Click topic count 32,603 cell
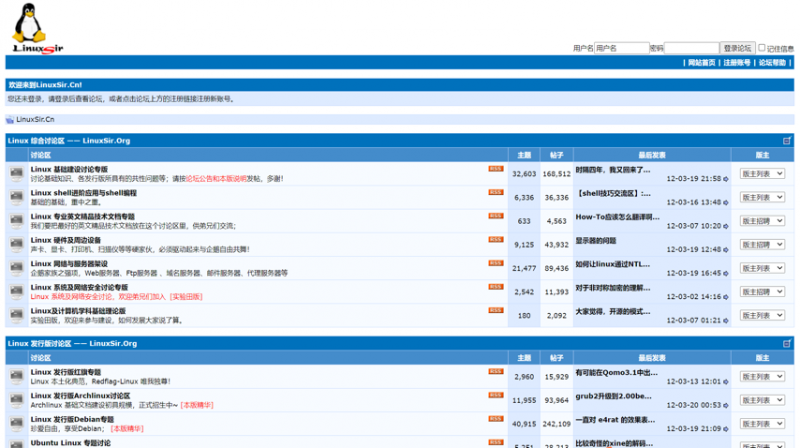This screenshot has height=448, width=800. 524,174
